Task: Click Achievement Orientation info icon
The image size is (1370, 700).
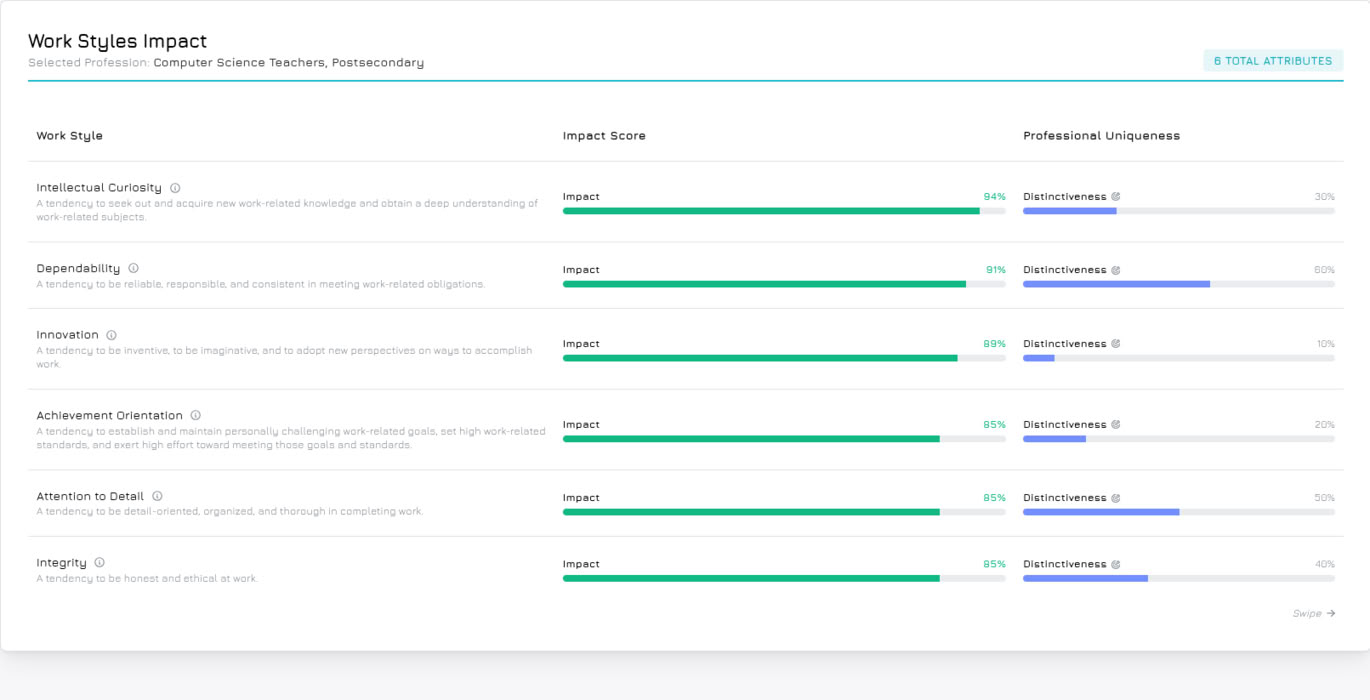Action: coord(195,416)
